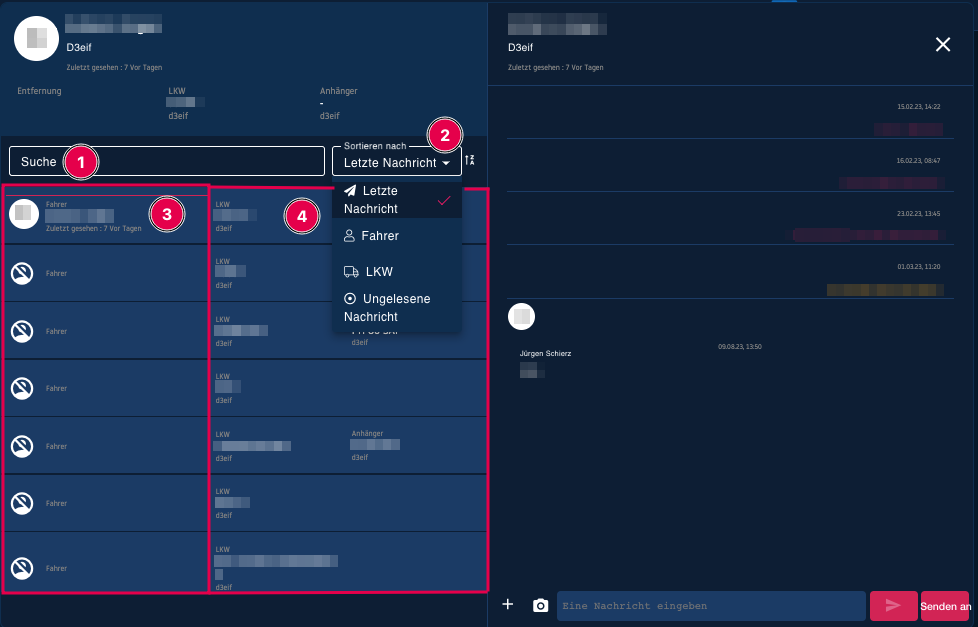978x627 pixels.
Task: Select the fifth driver row with Anhänger
Action: coord(300,445)
